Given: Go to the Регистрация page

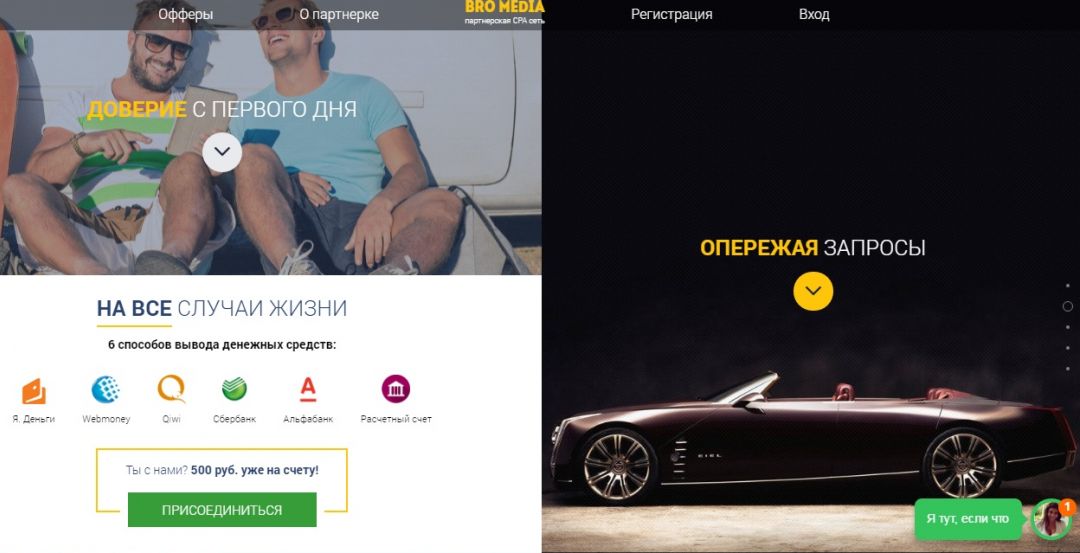Looking at the screenshot, I should click(x=672, y=14).
